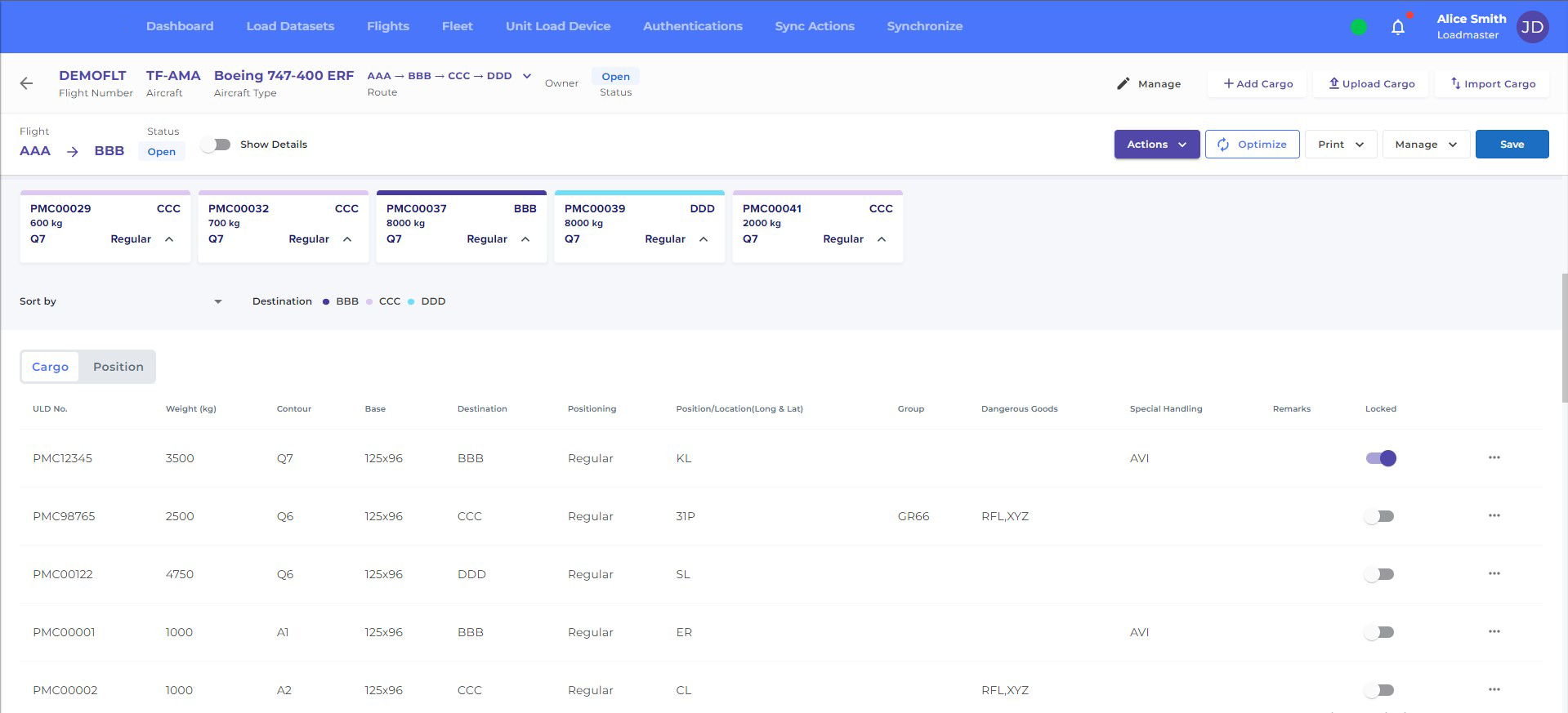Image resolution: width=1568 pixels, height=713 pixels.
Task: Click the CCC destination legend dot
Action: point(369,301)
